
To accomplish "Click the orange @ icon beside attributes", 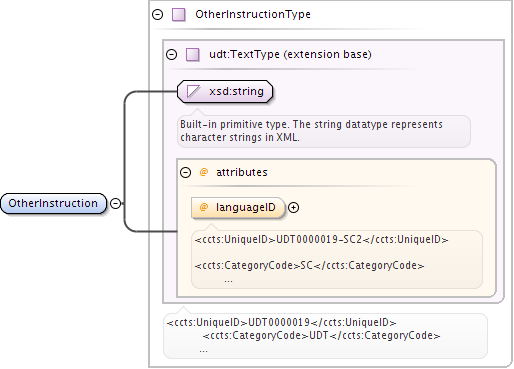I will 203,172.
